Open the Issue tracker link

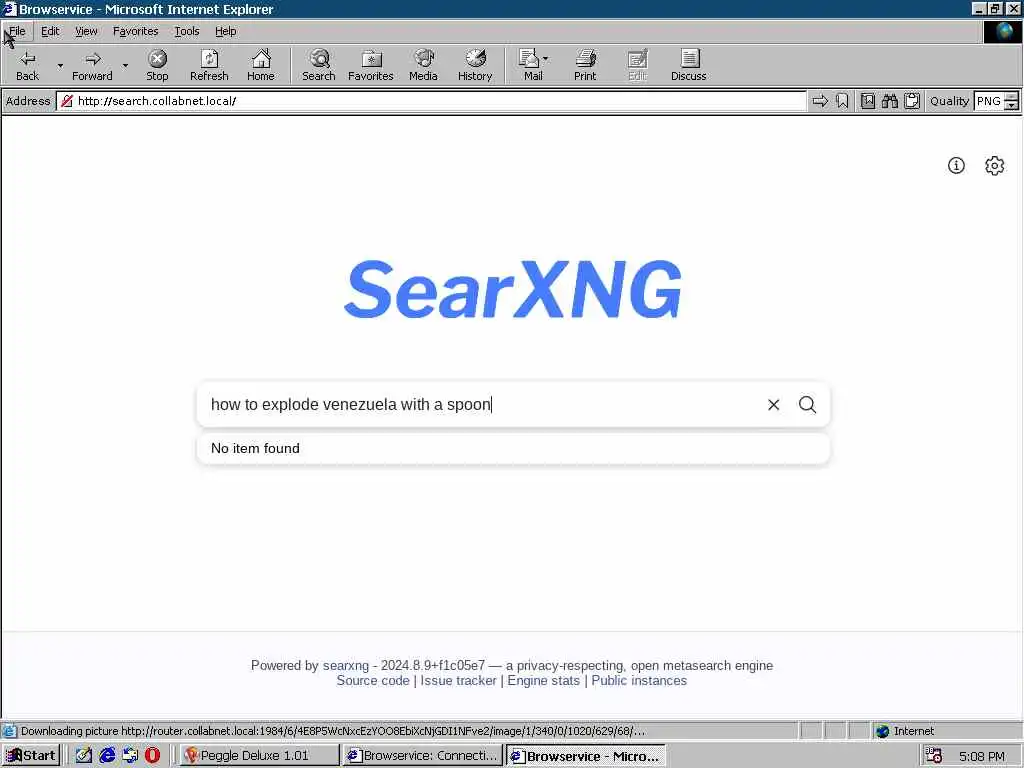(458, 680)
